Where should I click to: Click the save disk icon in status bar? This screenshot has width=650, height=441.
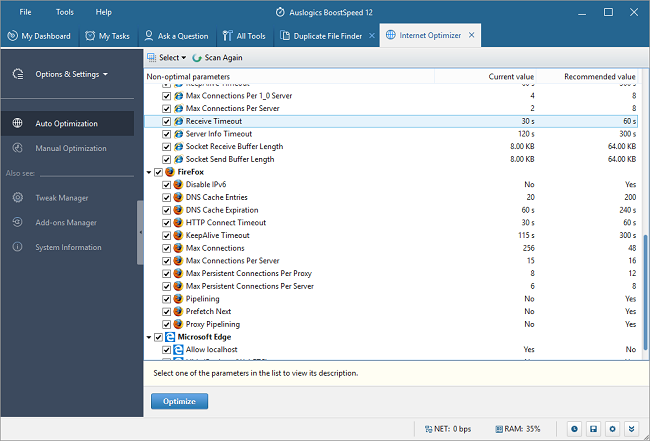point(593,429)
